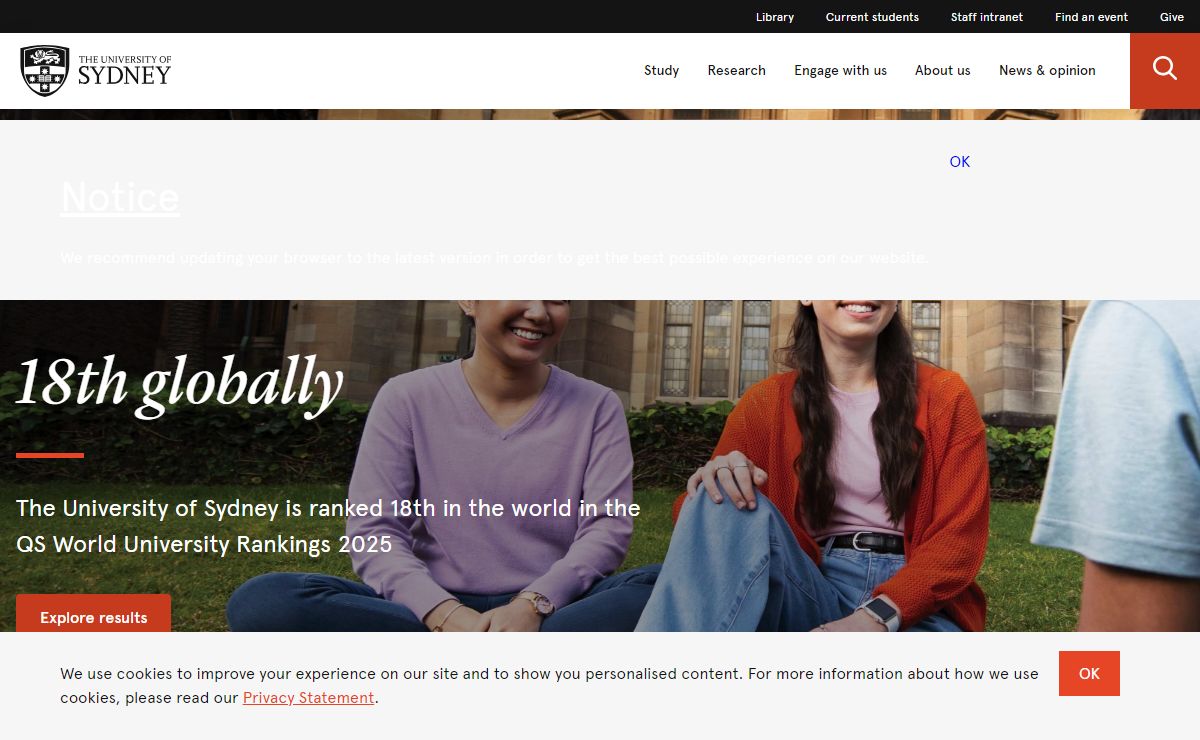Open the Privacy Statement link

tap(308, 698)
